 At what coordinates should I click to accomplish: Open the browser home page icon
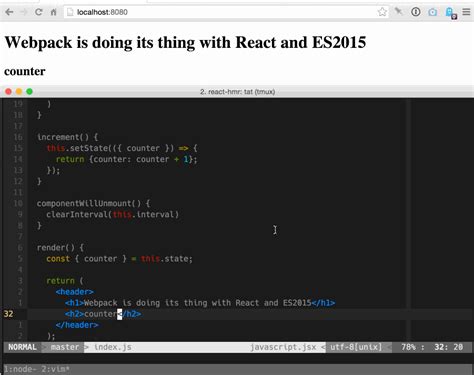pos(53,12)
